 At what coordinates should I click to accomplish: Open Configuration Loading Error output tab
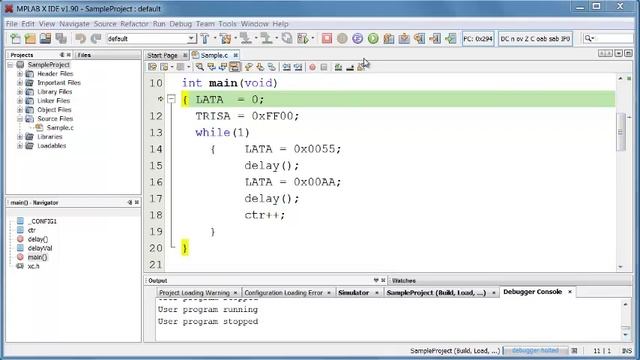pos(284,293)
